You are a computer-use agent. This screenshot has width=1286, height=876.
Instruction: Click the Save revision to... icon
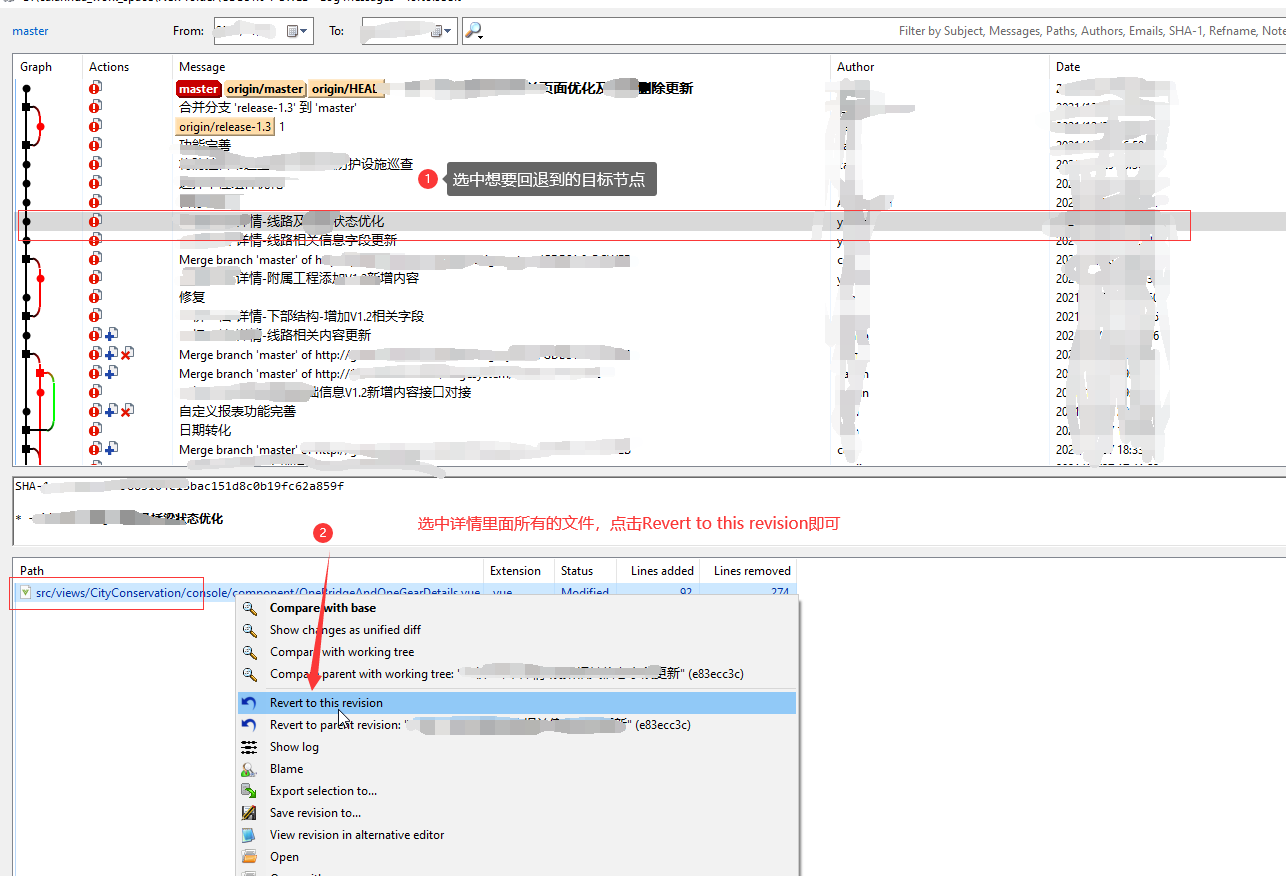click(250, 813)
